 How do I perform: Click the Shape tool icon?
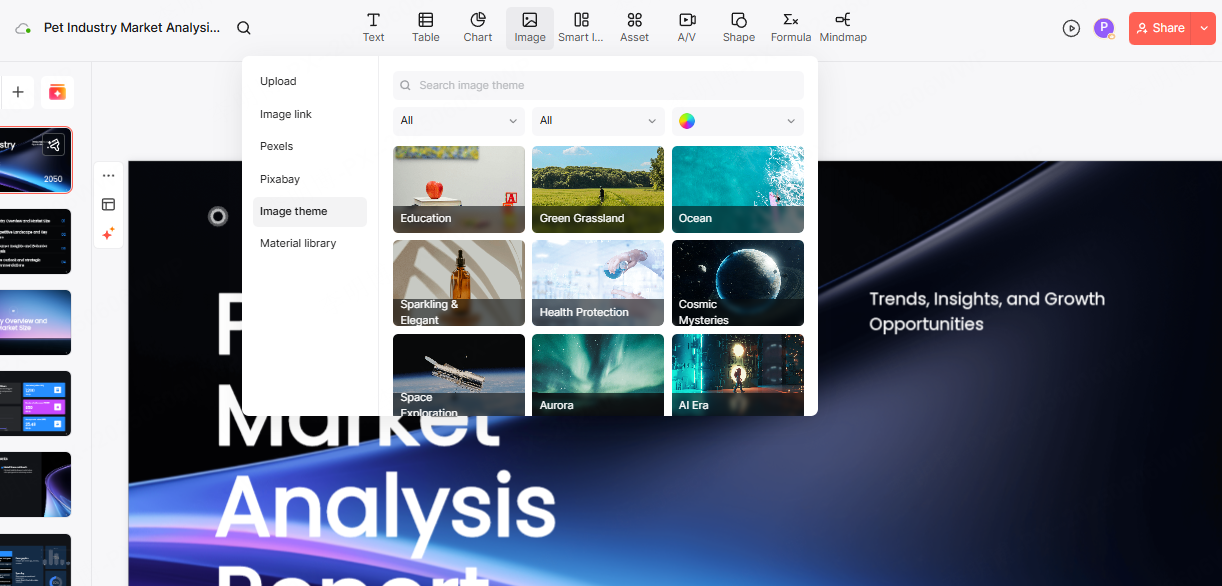pos(738,27)
